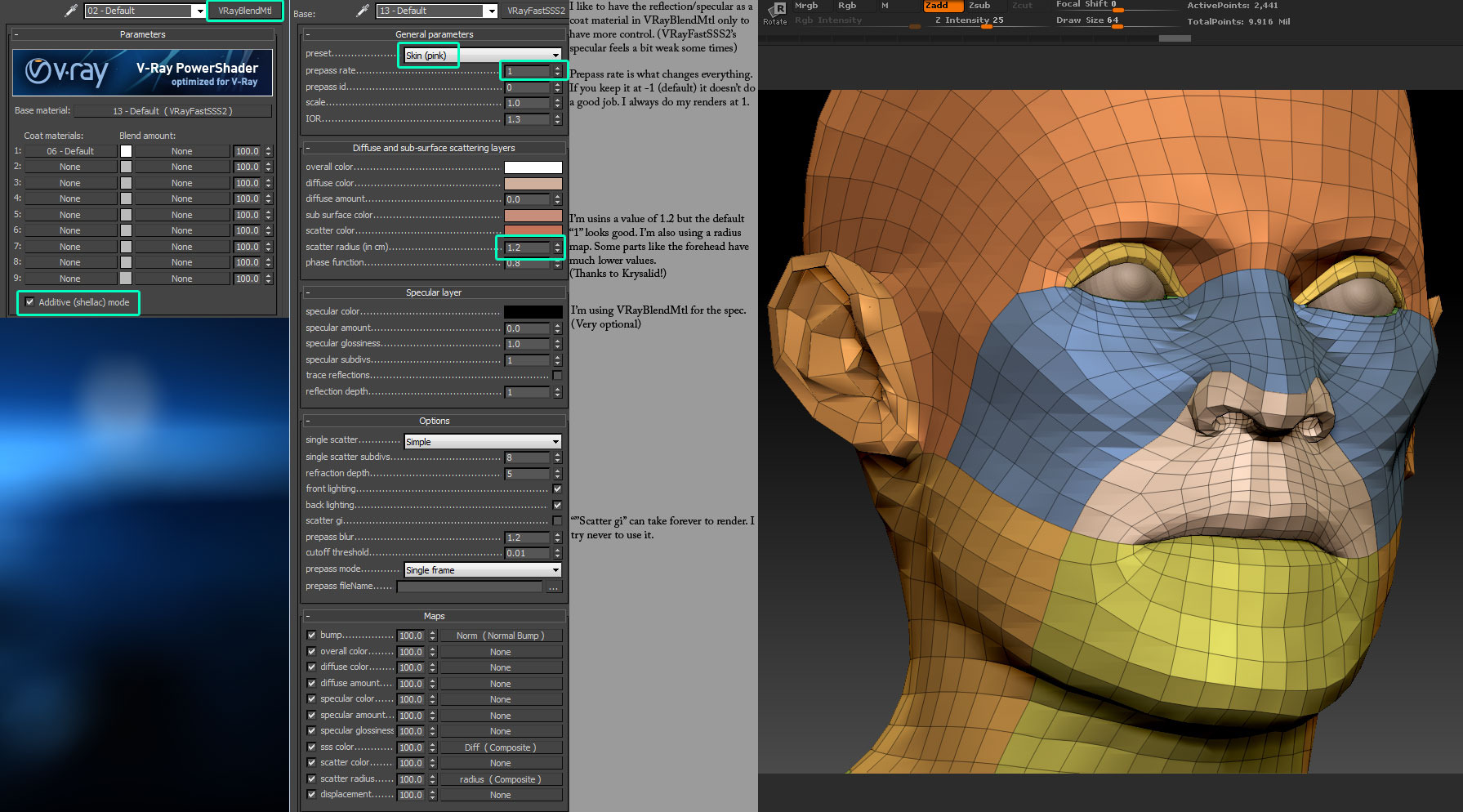The image size is (1463, 812).
Task: Enable the scatter gi checkbox
Action: pos(557,521)
